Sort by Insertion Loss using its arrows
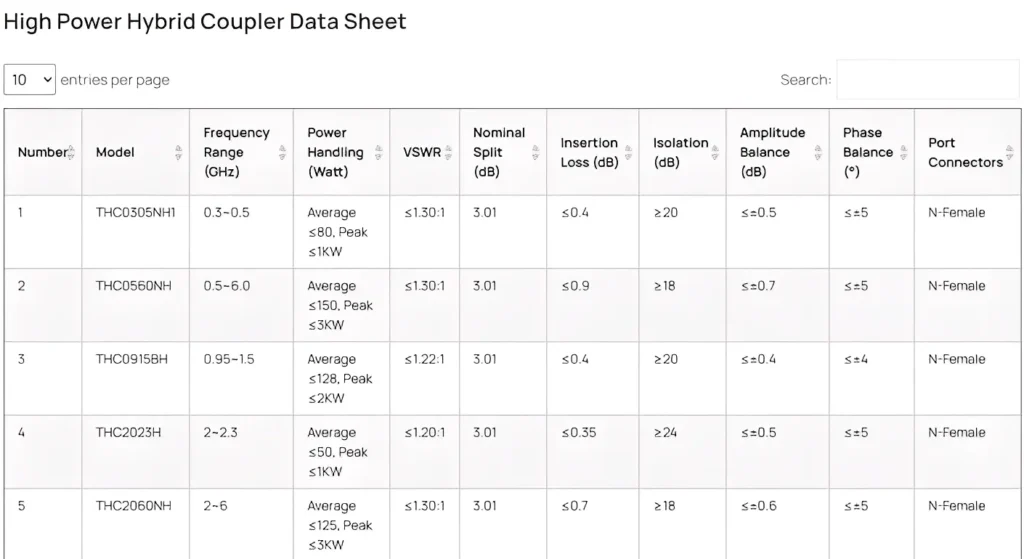1024x559 pixels. [628, 152]
